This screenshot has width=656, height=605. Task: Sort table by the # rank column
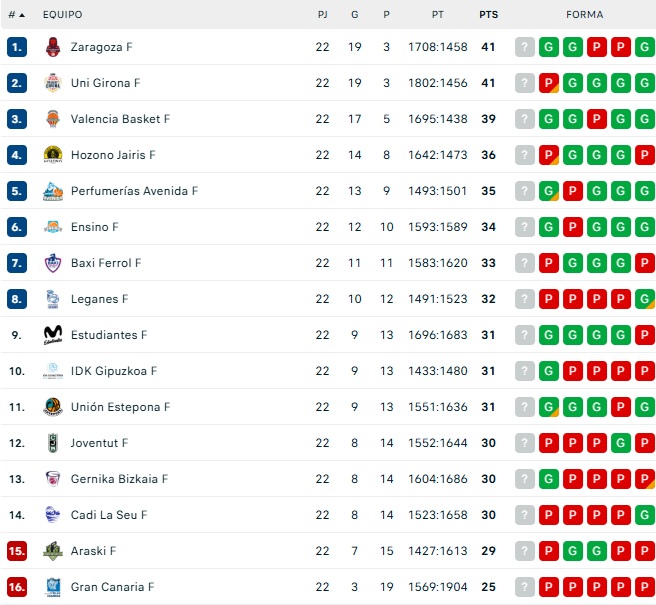coord(16,15)
